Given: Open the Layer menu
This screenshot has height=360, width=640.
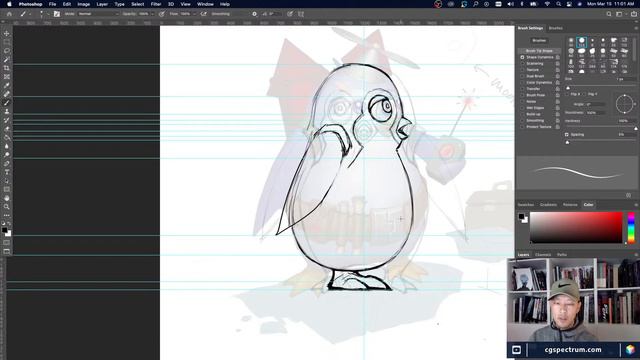Looking at the screenshot, I should point(102,4).
